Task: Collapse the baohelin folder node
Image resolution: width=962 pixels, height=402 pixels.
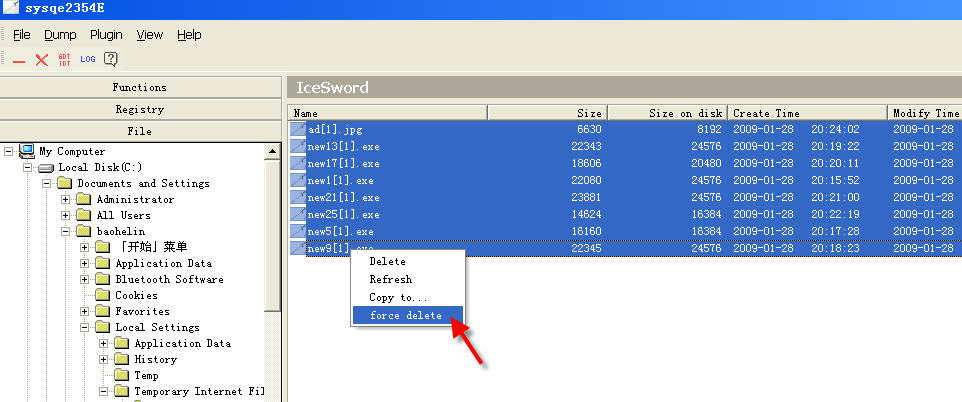Action: (66, 231)
